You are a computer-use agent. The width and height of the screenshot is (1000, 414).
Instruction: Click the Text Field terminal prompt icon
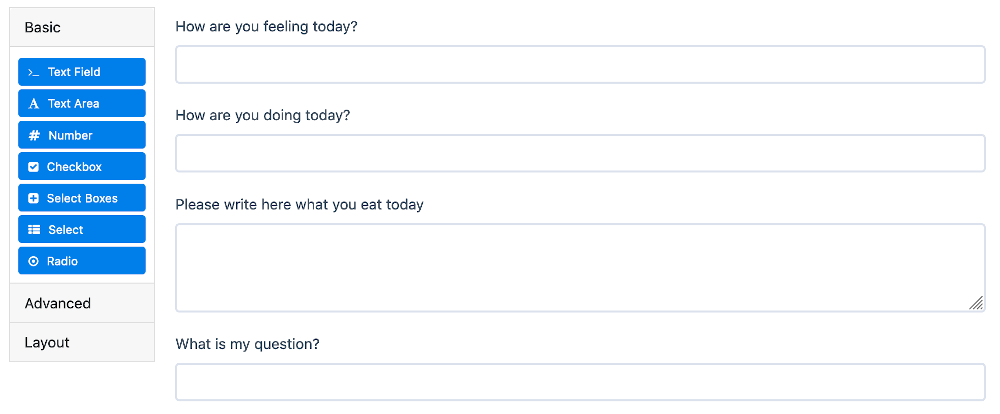coord(34,73)
